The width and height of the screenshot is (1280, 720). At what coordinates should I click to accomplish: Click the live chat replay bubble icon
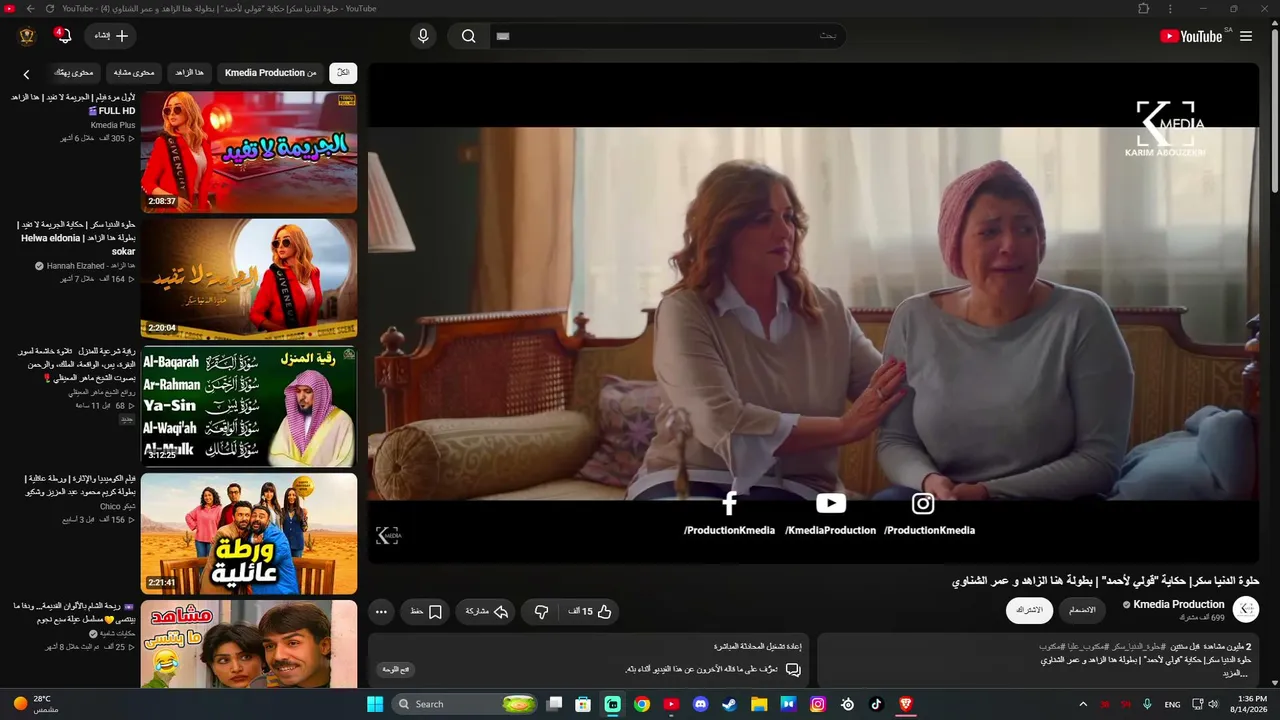(x=792, y=669)
